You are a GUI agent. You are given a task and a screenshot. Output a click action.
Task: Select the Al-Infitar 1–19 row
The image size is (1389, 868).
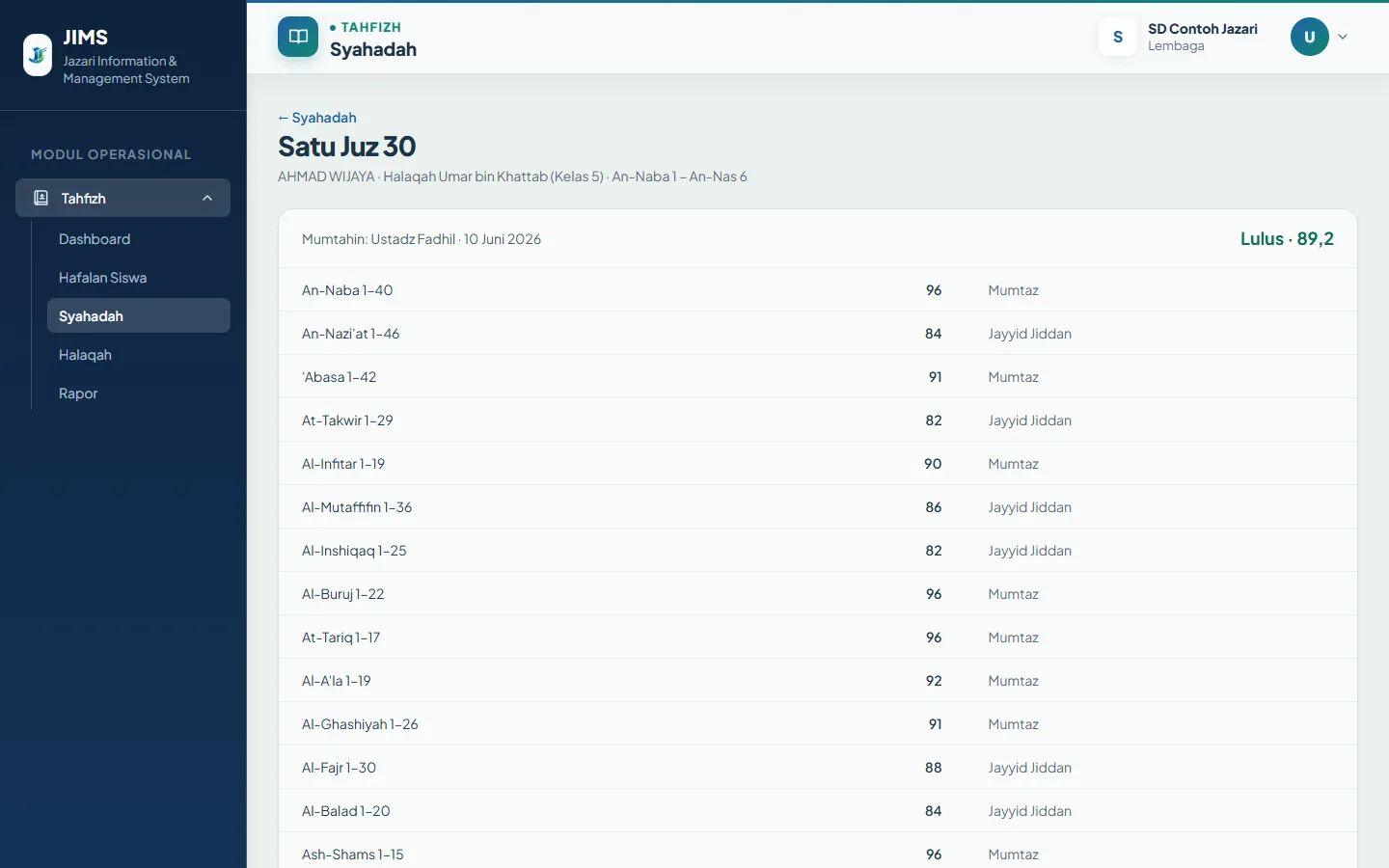818,464
